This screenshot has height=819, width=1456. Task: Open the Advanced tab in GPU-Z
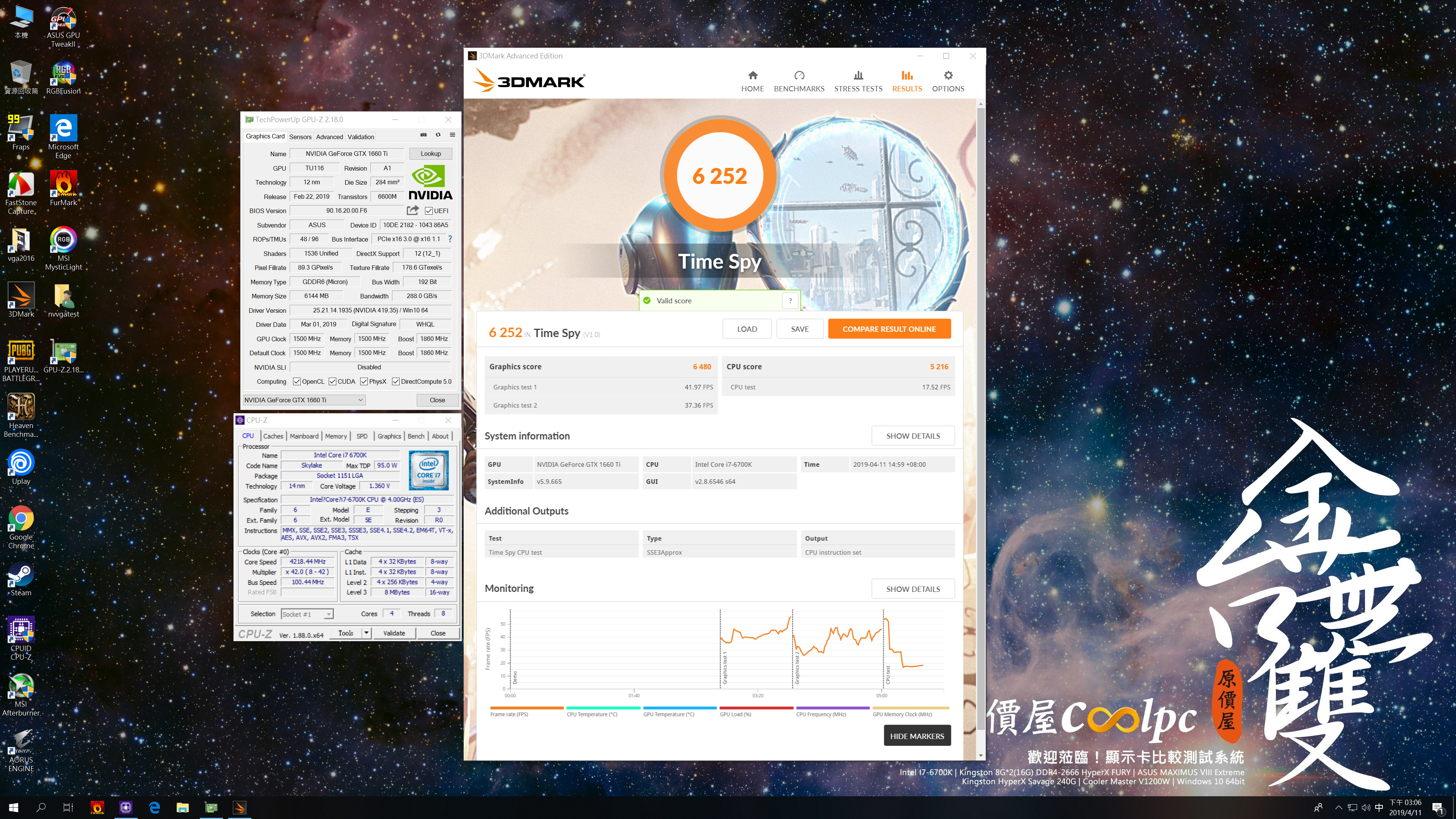[x=329, y=137]
